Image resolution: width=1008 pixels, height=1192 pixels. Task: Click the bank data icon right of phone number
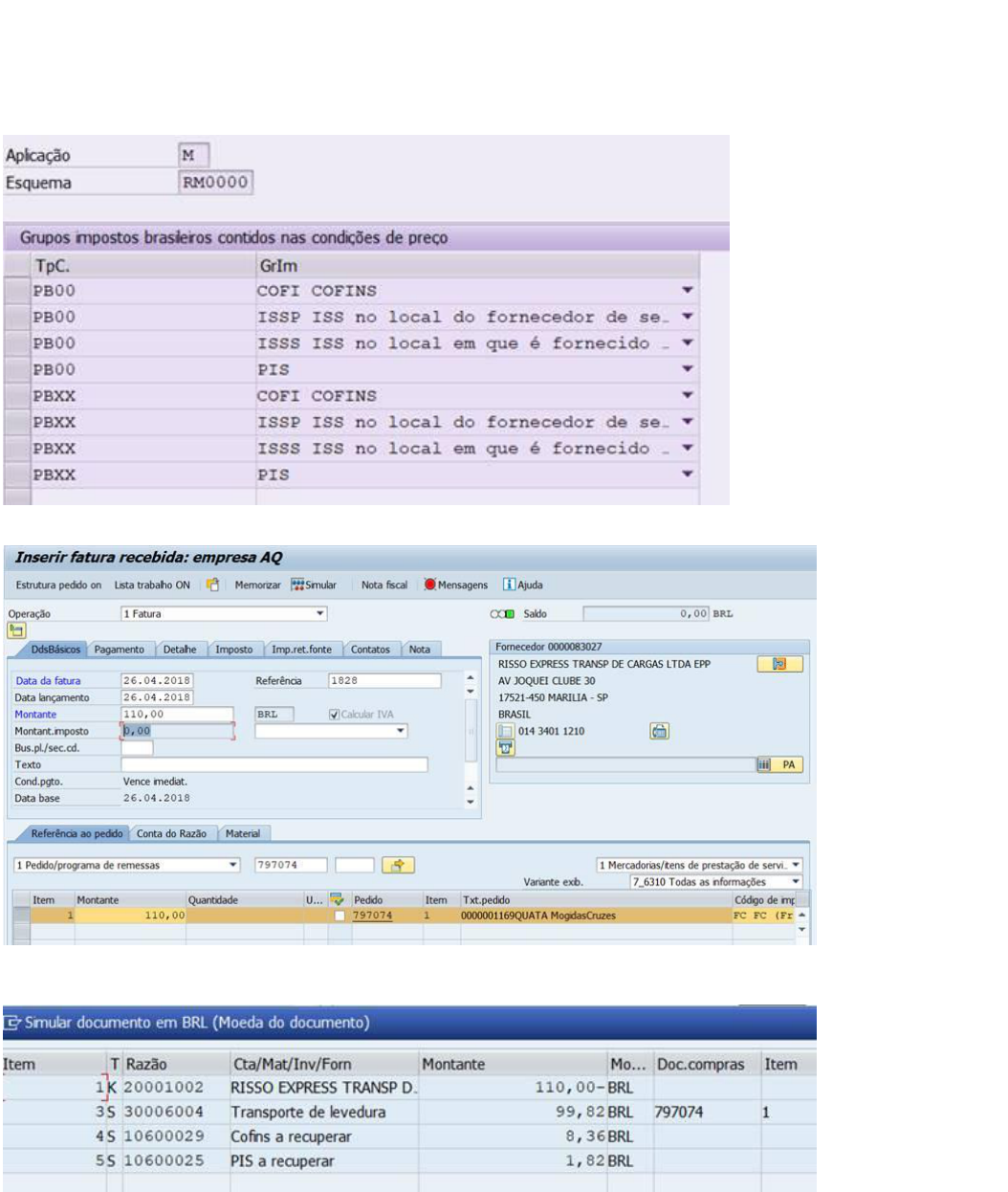[659, 731]
